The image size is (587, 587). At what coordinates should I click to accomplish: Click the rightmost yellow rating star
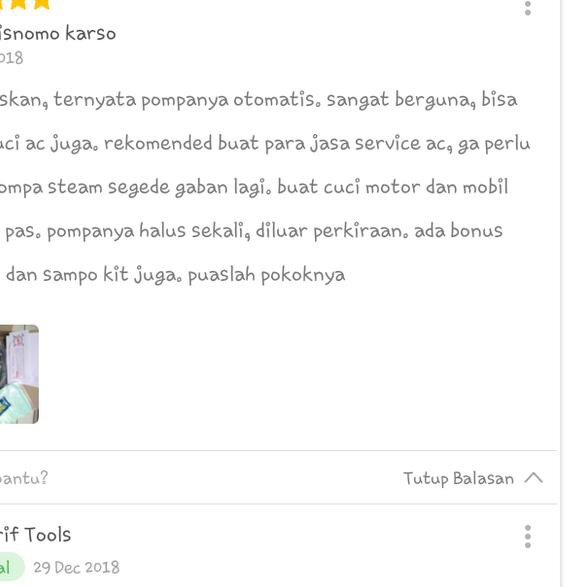pyautogui.click(x=42, y=4)
